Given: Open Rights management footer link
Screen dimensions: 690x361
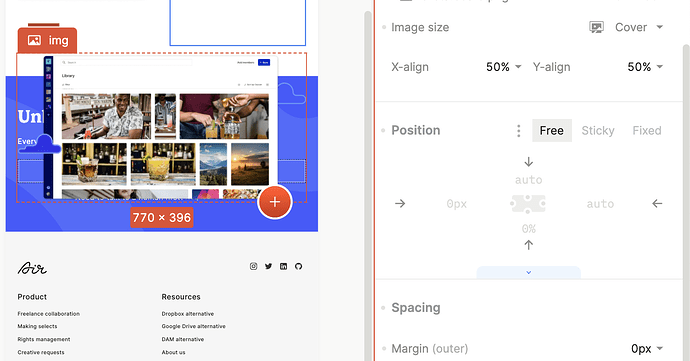Looking at the screenshot, I should (44, 339).
